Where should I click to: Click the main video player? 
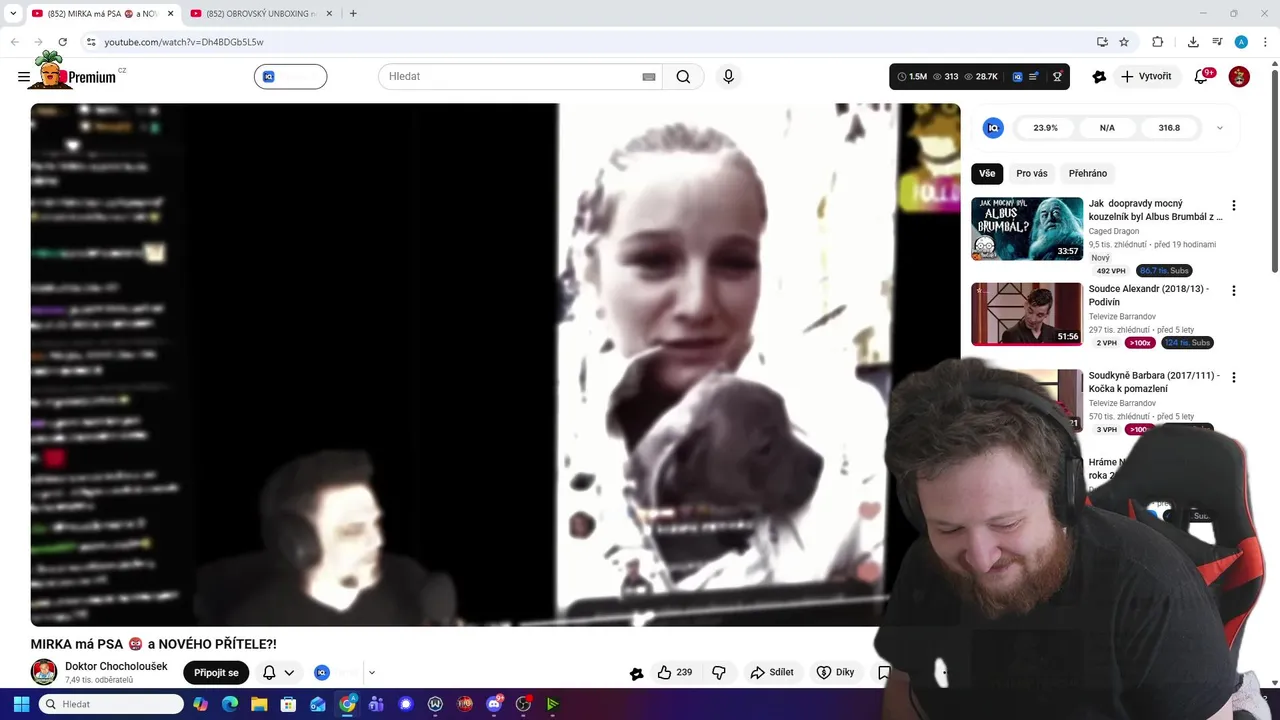point(495,365)
